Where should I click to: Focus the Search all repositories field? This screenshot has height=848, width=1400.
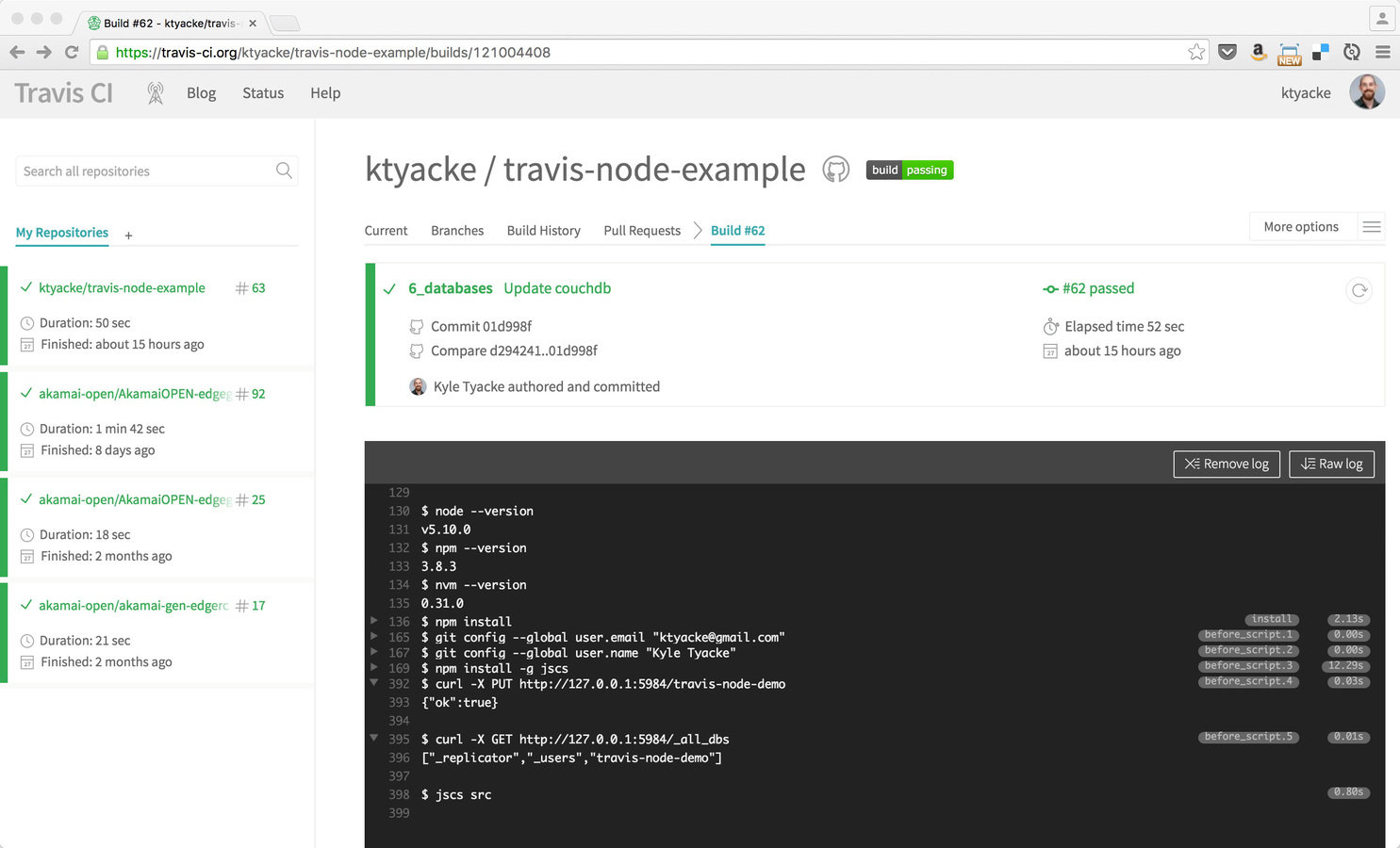(156, 171)
